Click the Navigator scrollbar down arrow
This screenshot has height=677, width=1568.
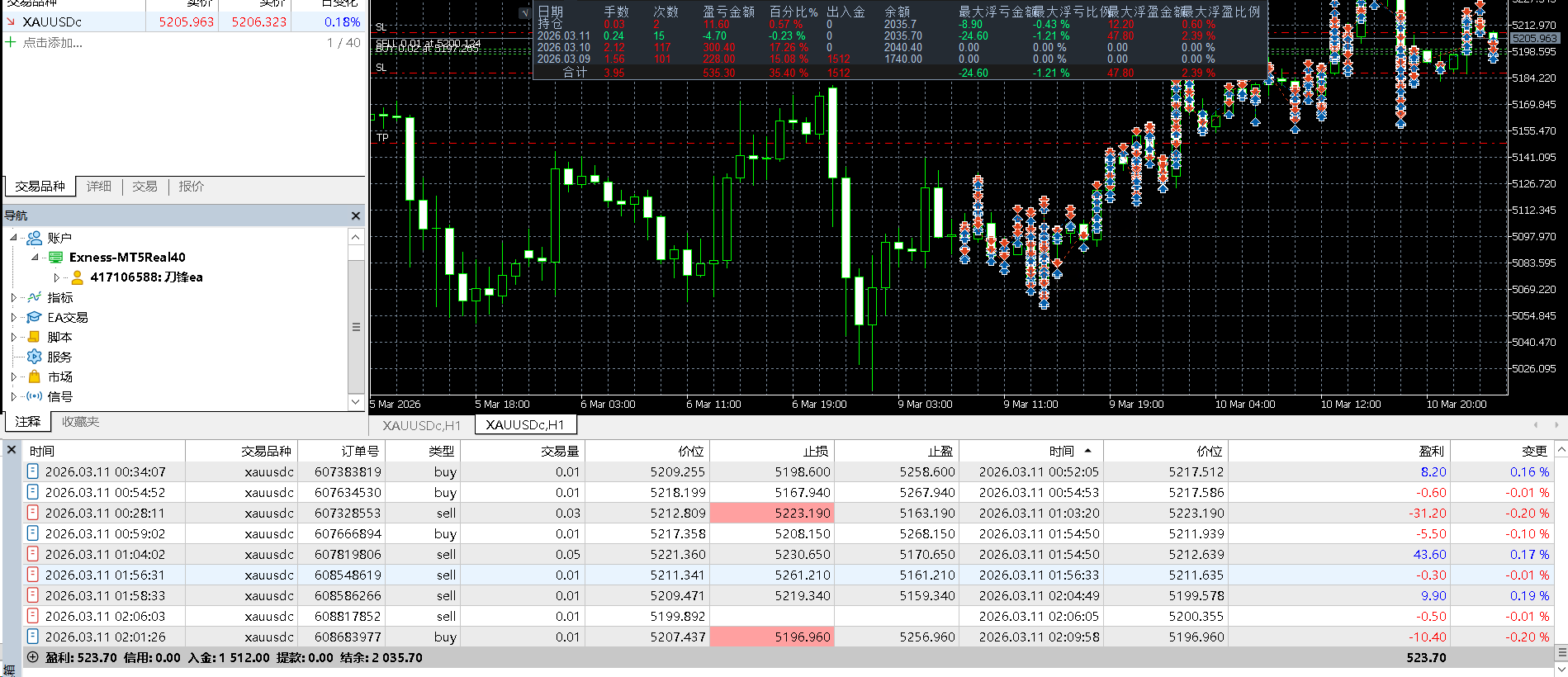tap(356, 402)
